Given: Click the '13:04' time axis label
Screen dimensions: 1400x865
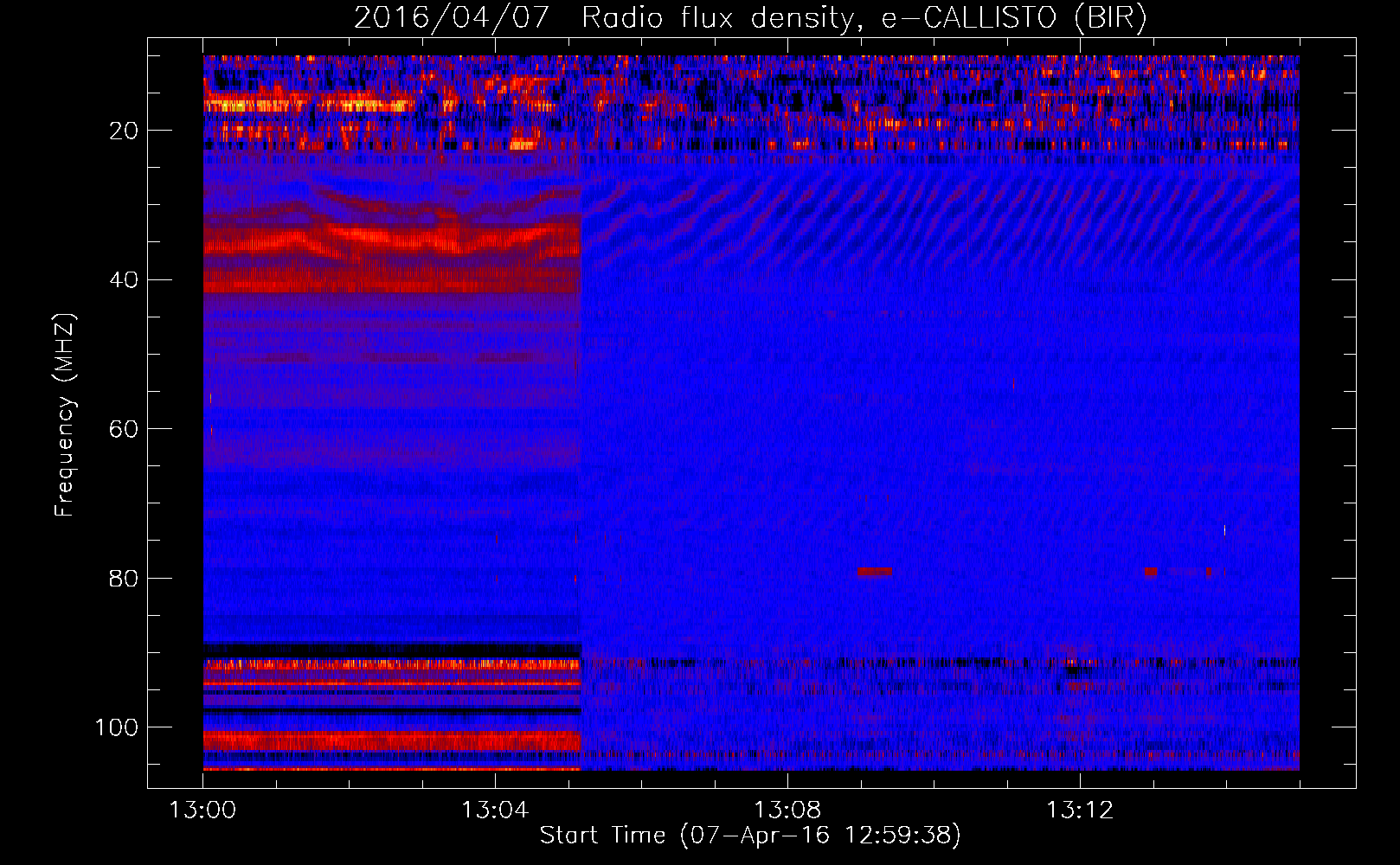Looking at the screenshot, I should point(495,811).
